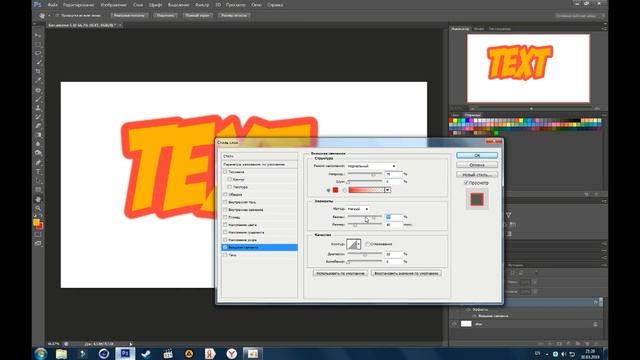Click the Непрозрачность slider in dialog
Screen dimensions: 640x360
364,174
